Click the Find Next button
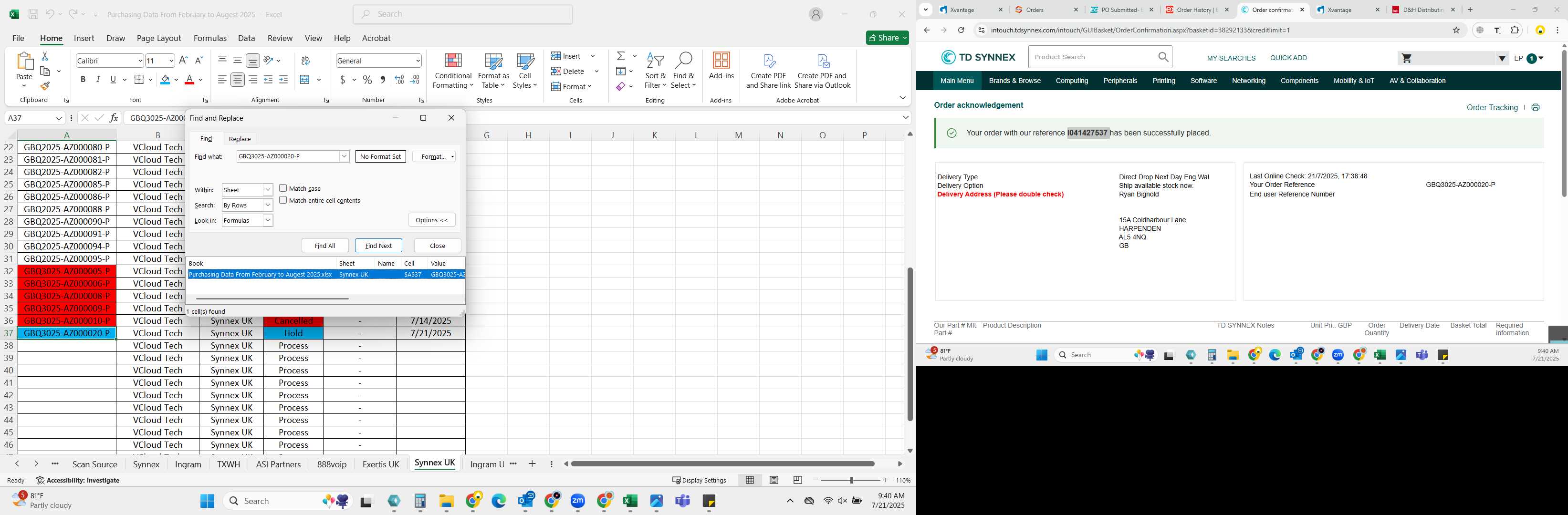The width and height of the screenshot is (1568, 515). 378,246
